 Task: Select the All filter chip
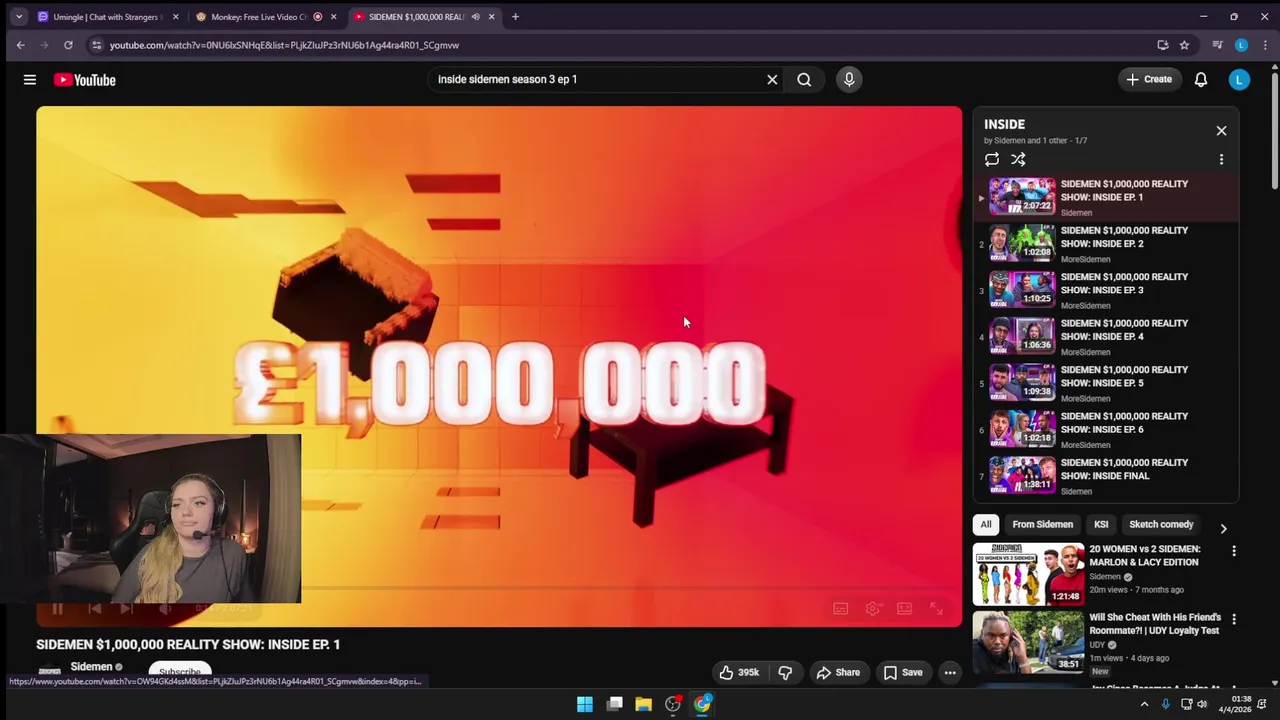click(x=986, y=525)
